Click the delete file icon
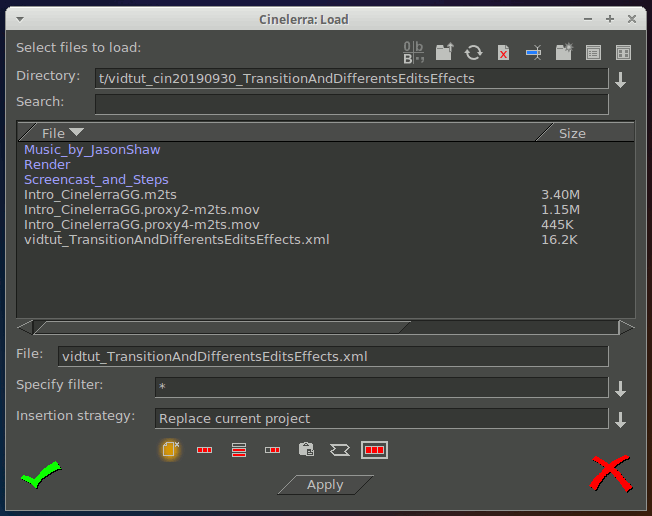652x516 pixels. pos(504,52)
